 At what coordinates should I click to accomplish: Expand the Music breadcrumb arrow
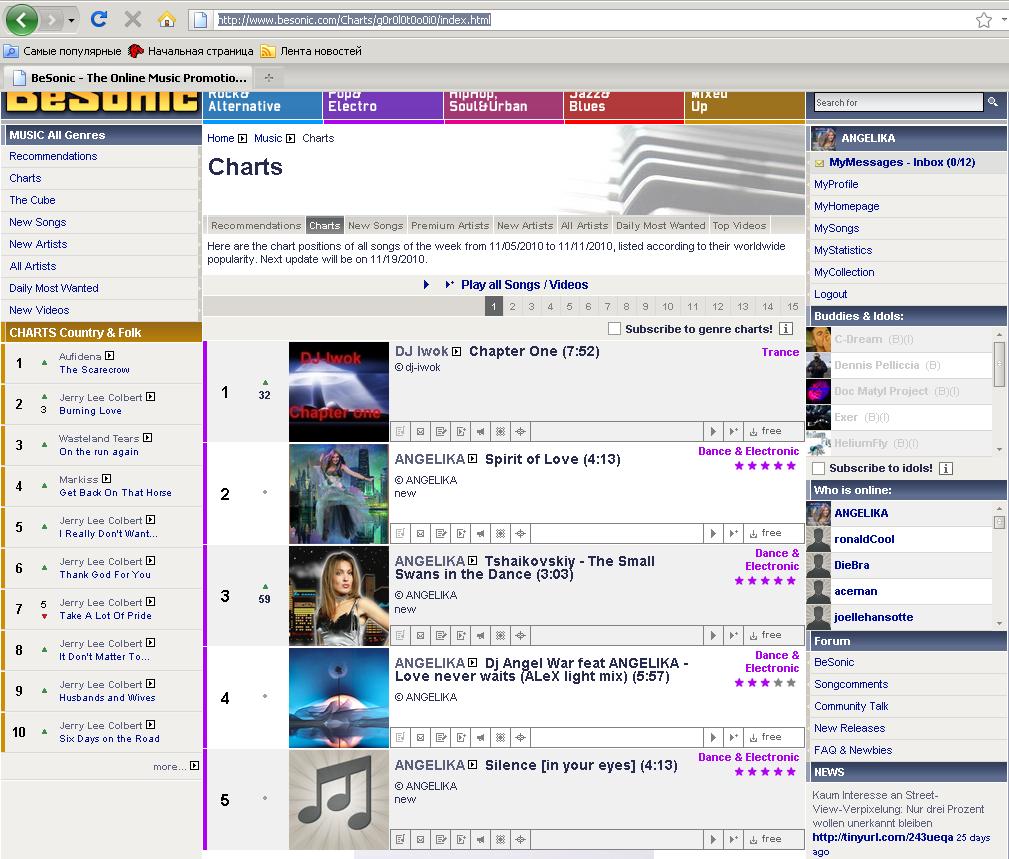[290, 138]
